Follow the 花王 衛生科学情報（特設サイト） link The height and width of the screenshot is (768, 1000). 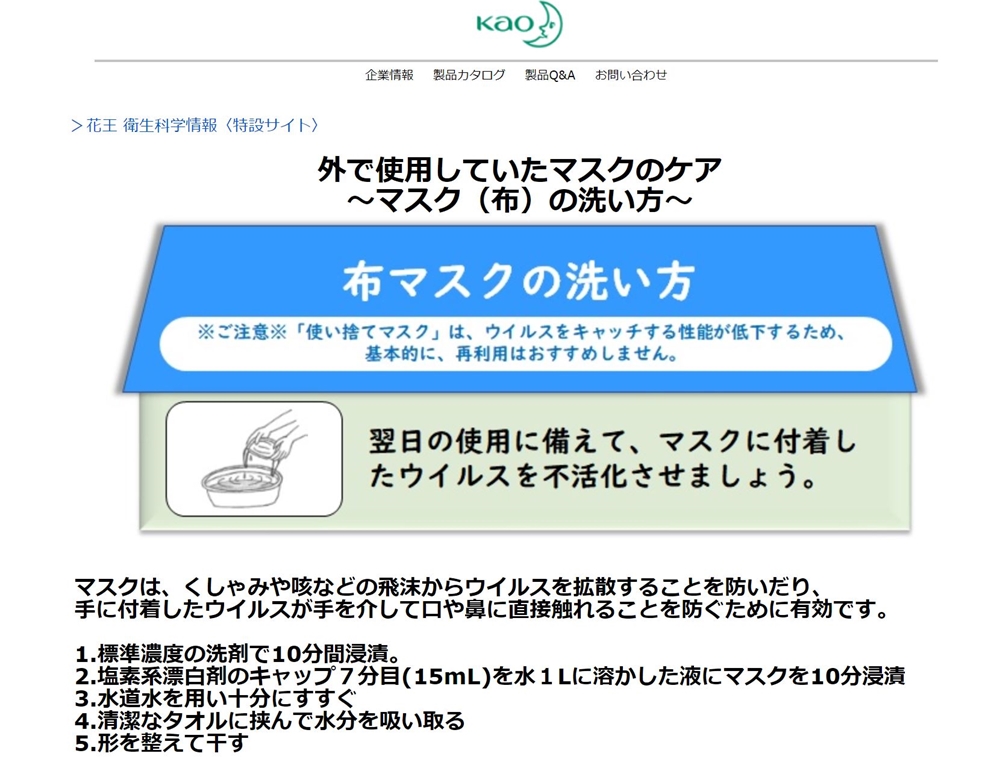click(x=203, y=126)
